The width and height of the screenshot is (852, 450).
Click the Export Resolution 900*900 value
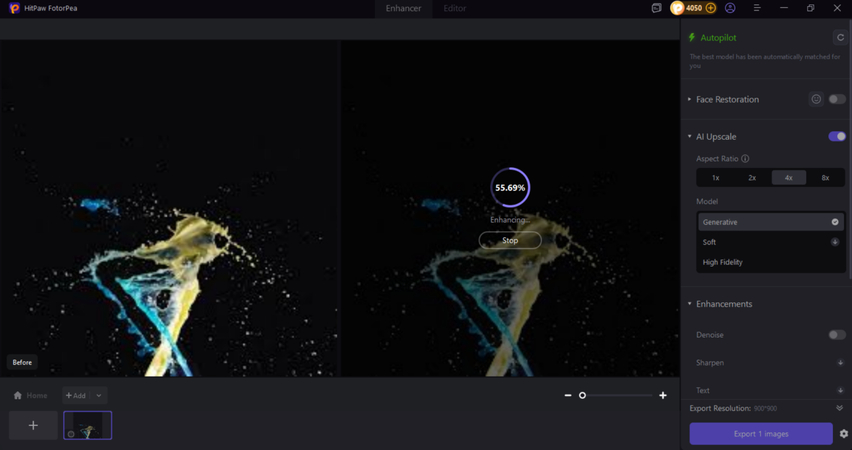(x=767, y=408)
